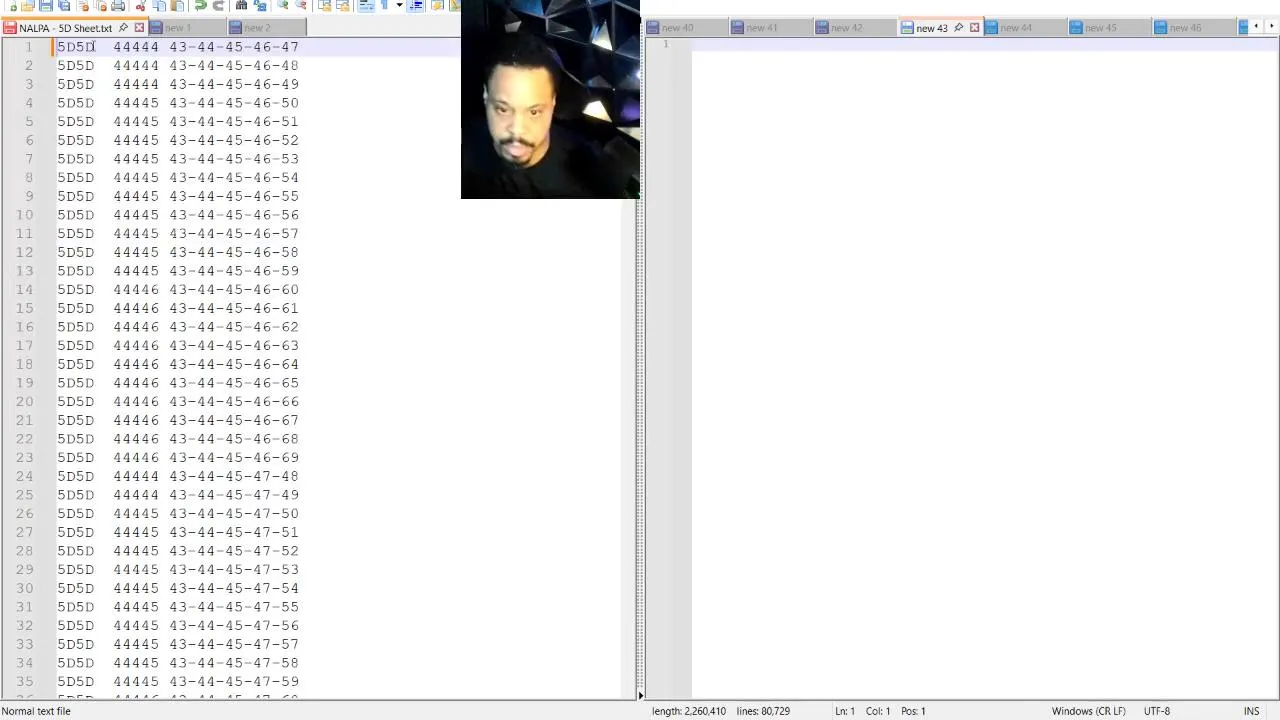Click the value 44446 on line 20

point(136,402)
